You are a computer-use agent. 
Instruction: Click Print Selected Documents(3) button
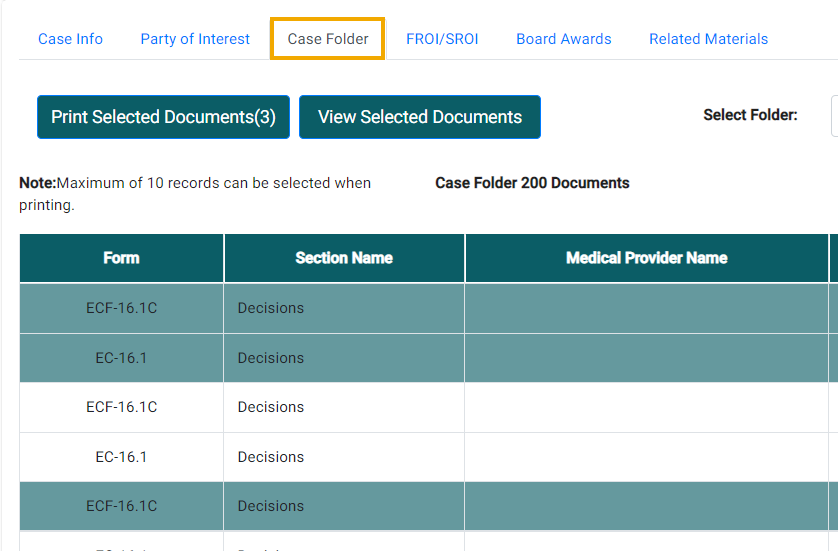(x=163, y=117)
